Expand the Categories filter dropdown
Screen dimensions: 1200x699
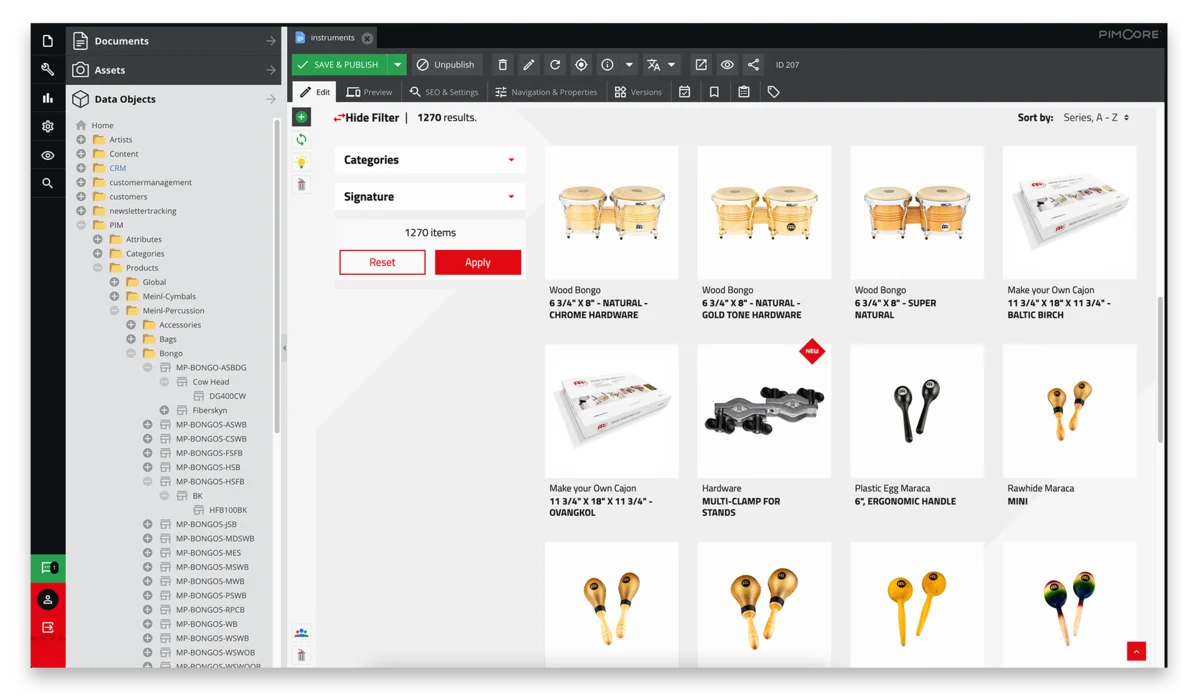[x=430, y=160]
